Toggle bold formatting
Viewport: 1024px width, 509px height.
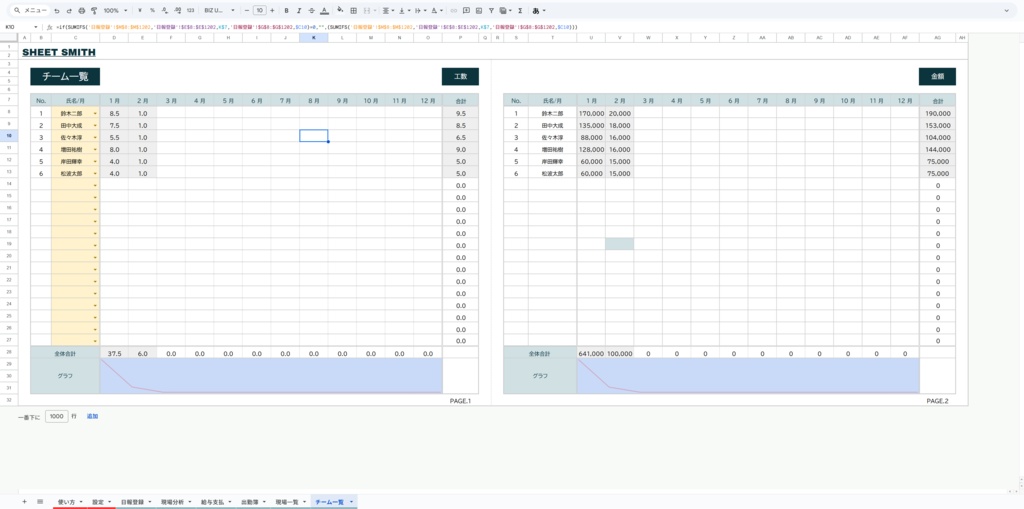pos(287,11)
